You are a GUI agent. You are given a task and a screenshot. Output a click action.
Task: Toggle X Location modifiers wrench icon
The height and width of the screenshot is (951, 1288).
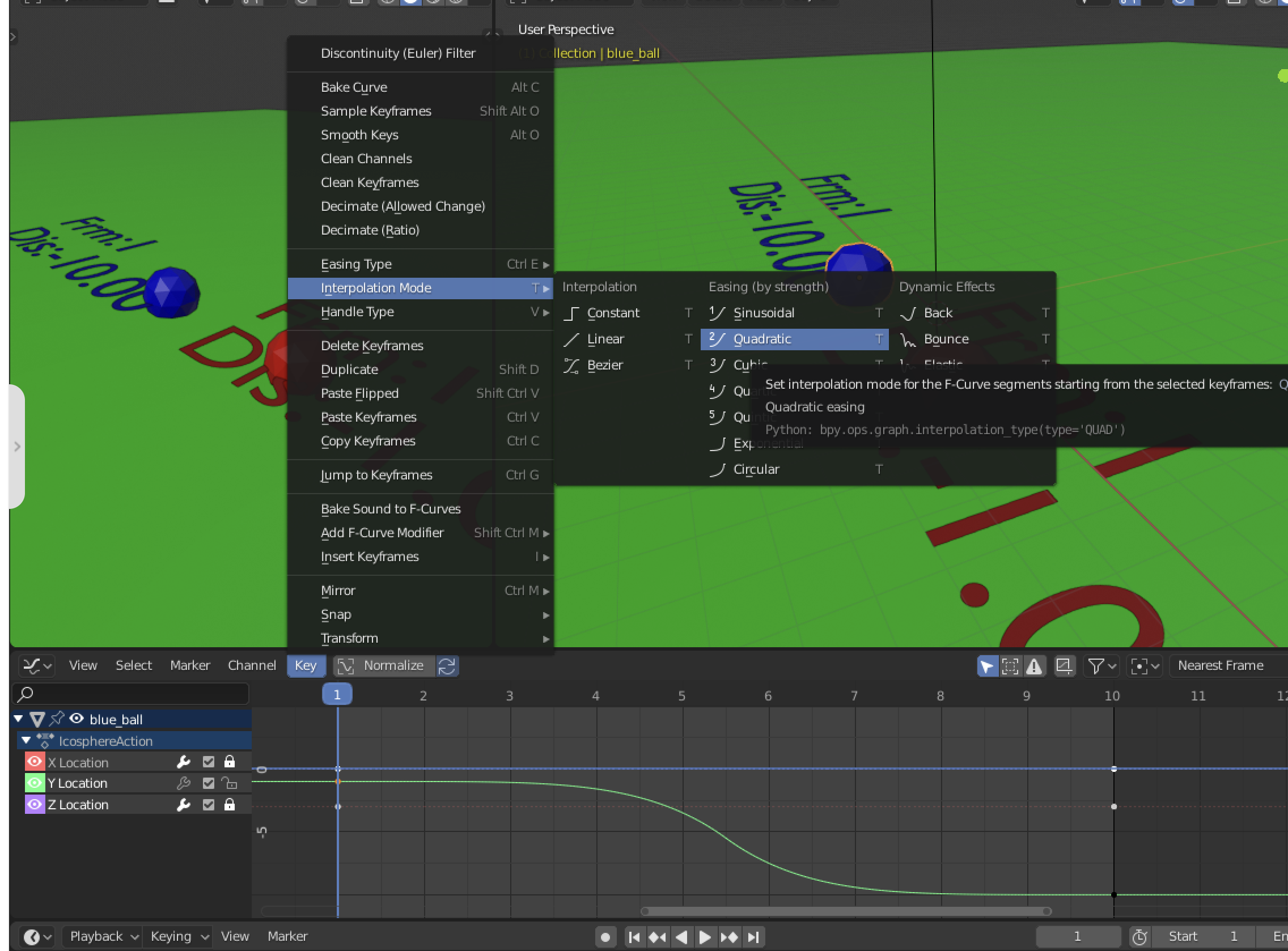[184, 762]
